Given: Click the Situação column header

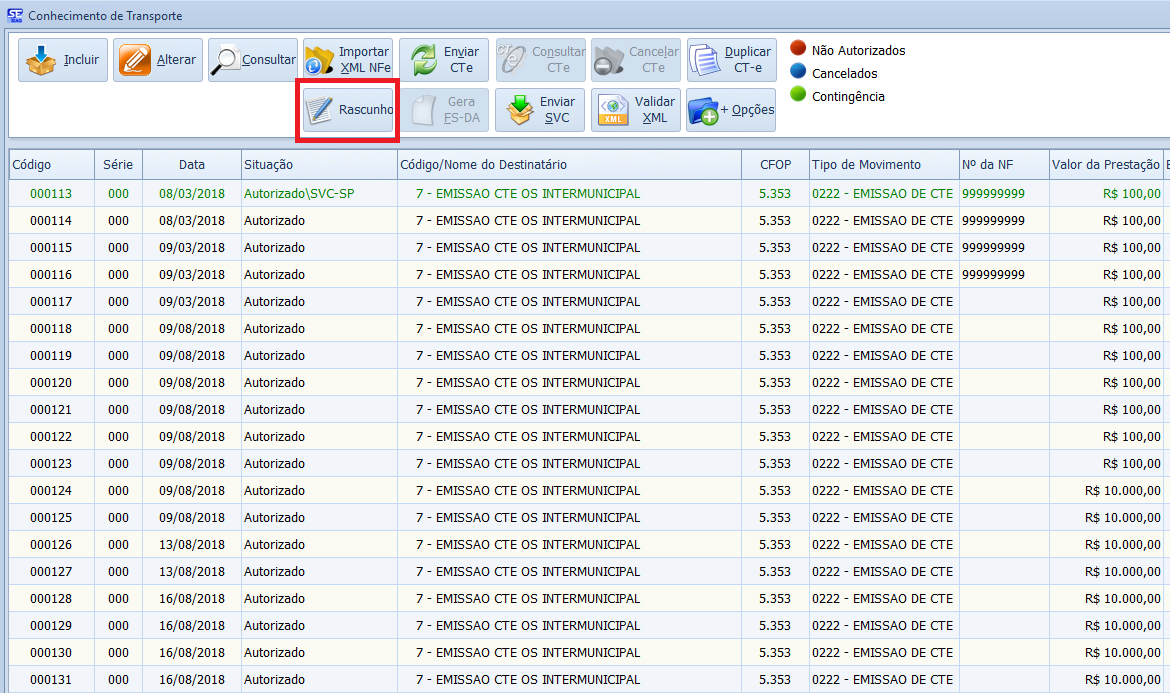Looking at the screenshot, I should pos(318,165).
